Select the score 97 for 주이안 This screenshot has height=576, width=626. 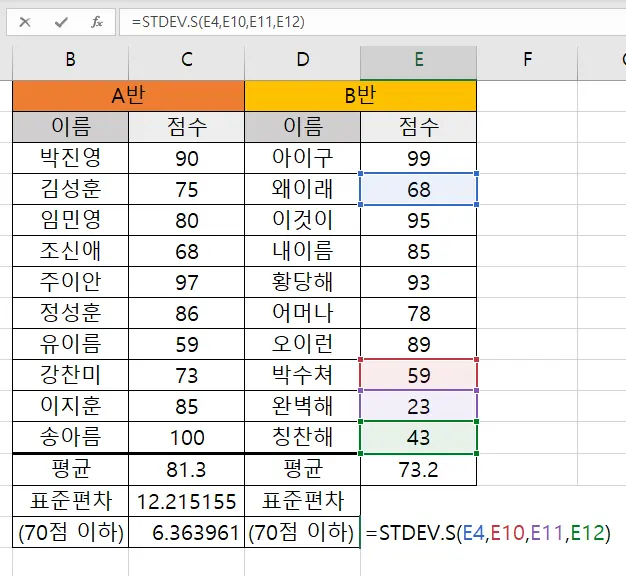[x=186, y=282]
